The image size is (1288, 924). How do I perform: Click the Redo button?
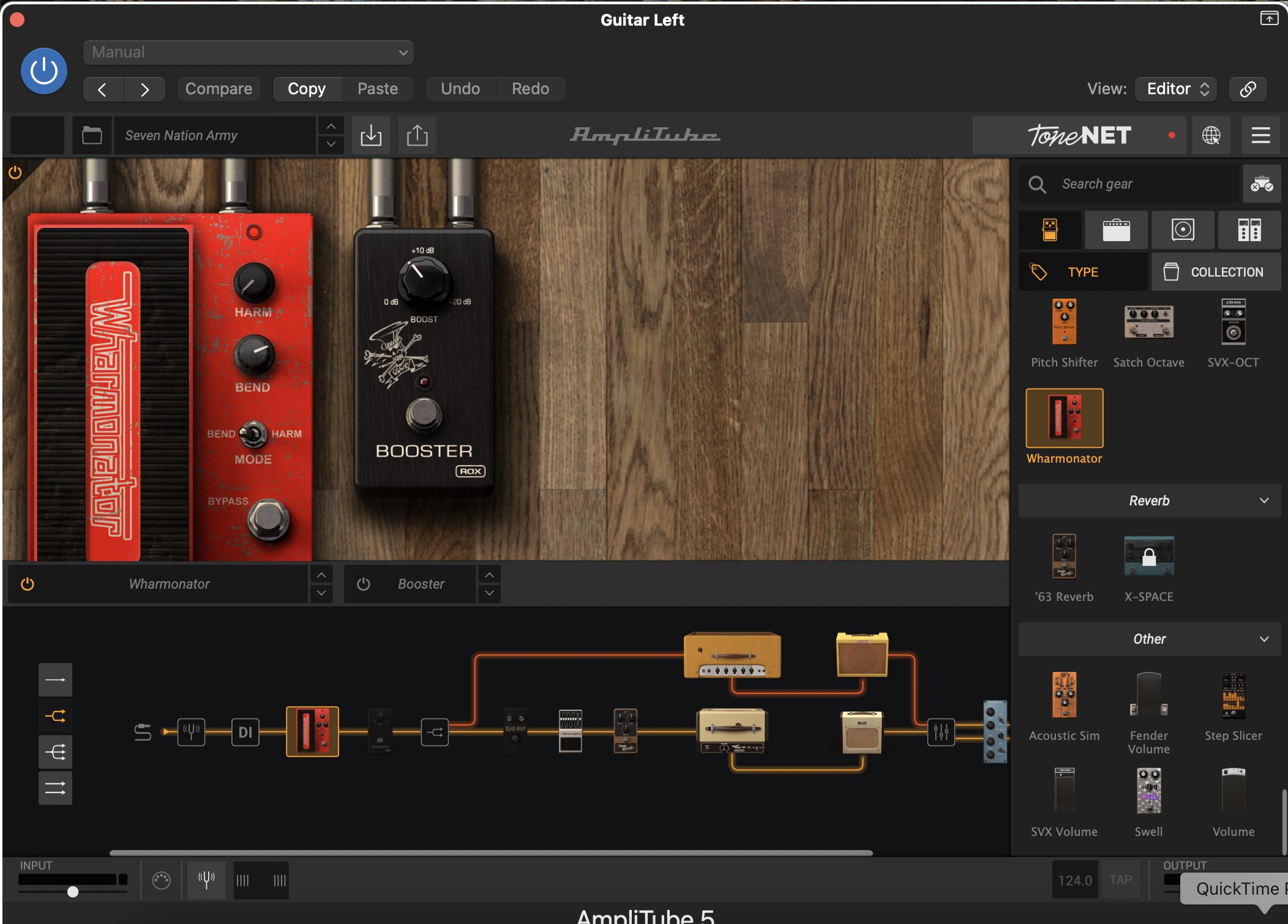coord(530,89)
